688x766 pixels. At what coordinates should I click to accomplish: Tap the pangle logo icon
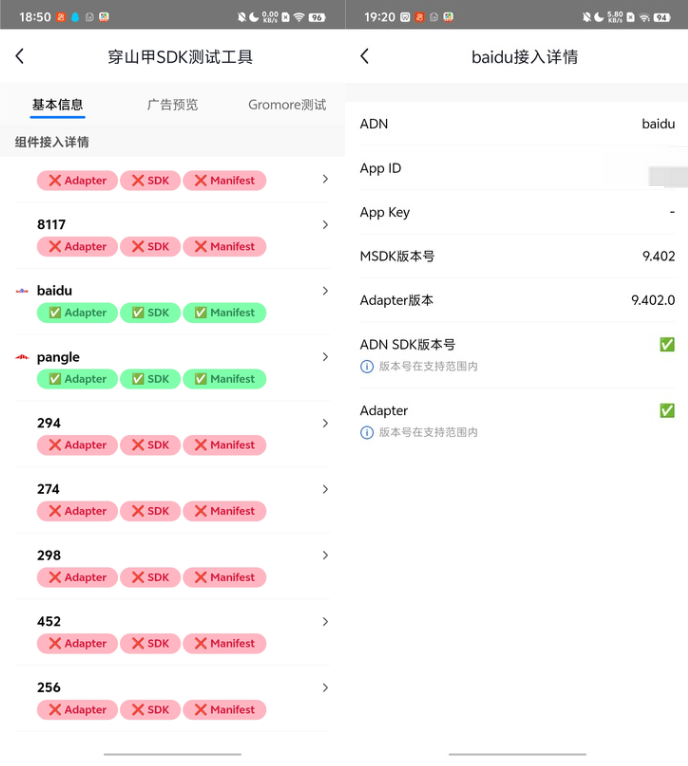tap(22, 357)
